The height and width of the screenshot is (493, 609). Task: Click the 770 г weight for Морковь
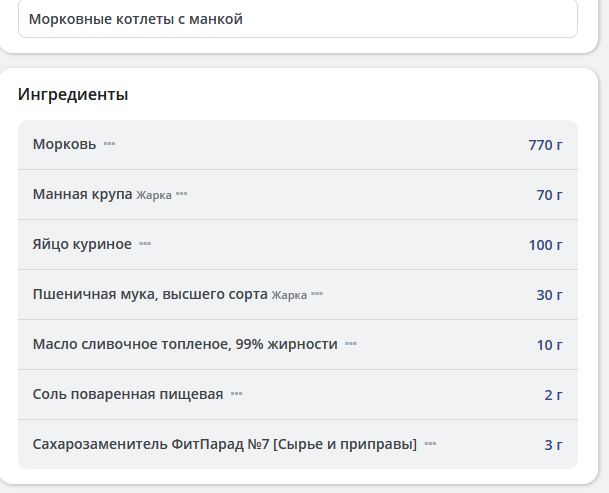545,145
